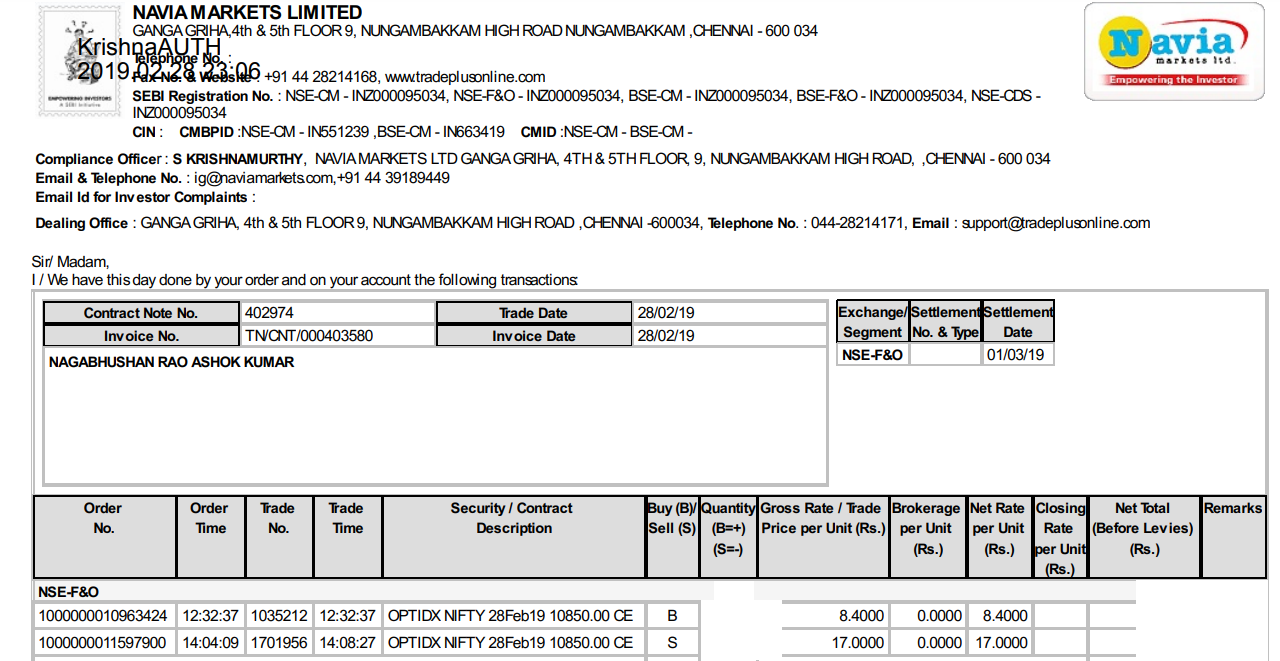Click gross rate 17.0000
The image size is (1280, 661).
(x=857, y=642)
